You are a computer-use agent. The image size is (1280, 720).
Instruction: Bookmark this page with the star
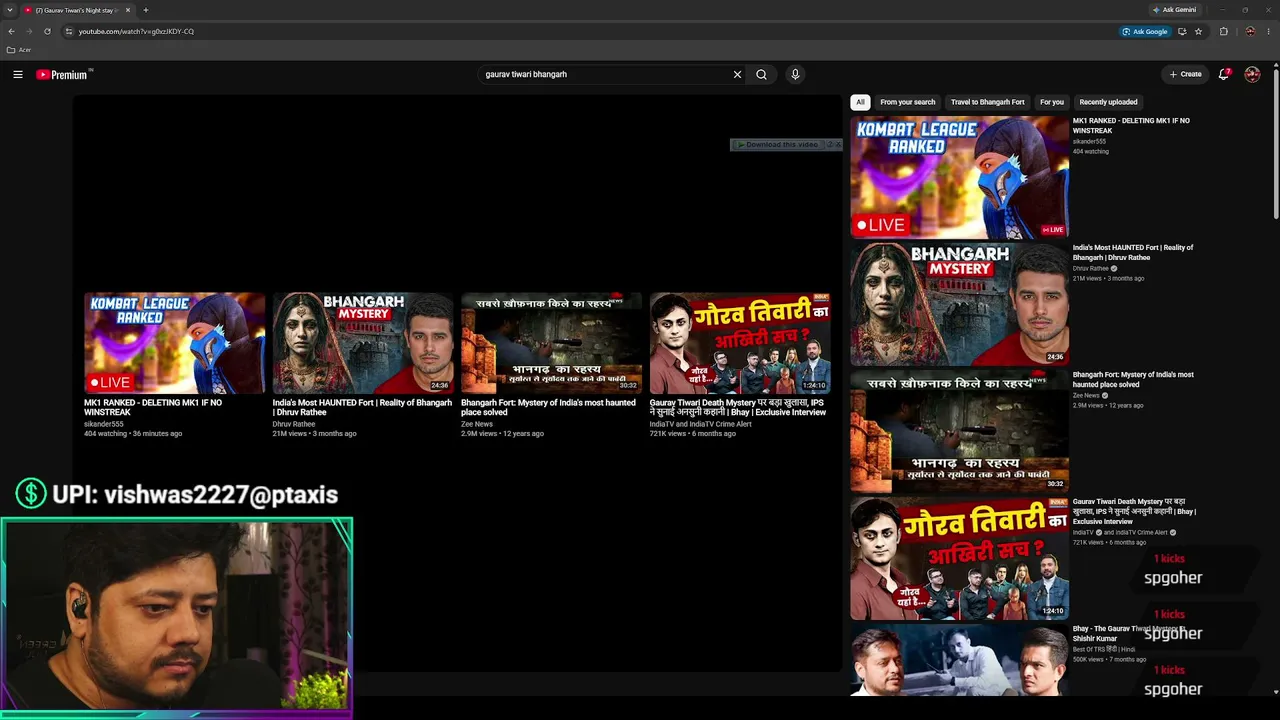click(1198, 31)
